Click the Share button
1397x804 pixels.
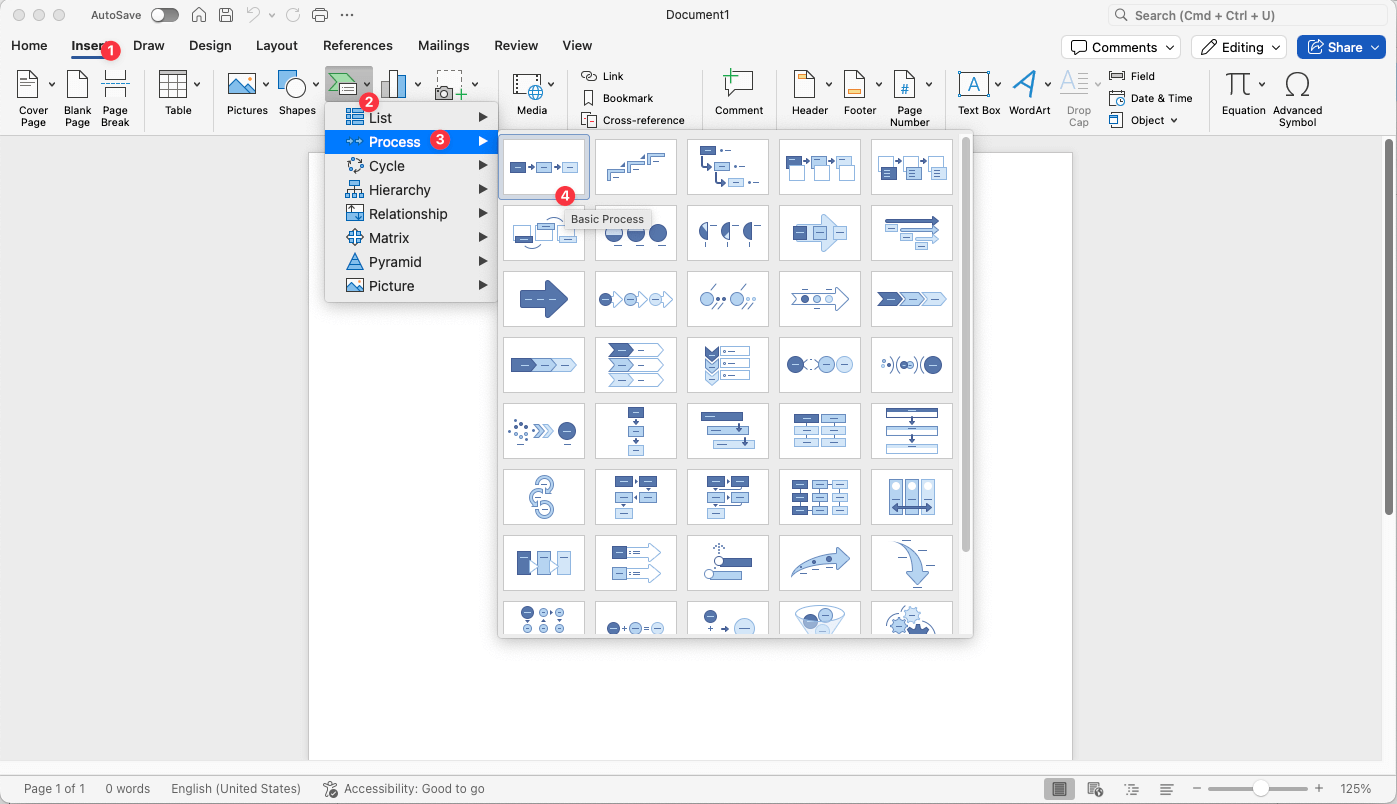[x=1340, y=46]
